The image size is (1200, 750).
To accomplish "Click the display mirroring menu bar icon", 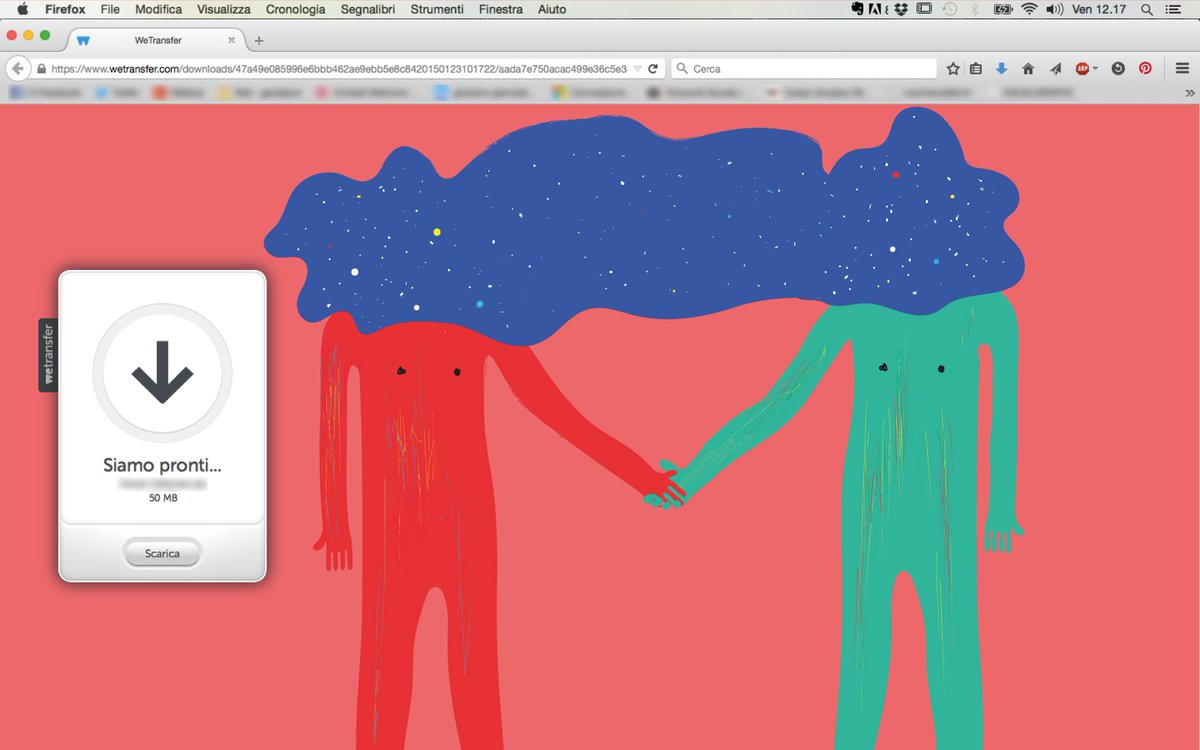I will coord(925,9).
